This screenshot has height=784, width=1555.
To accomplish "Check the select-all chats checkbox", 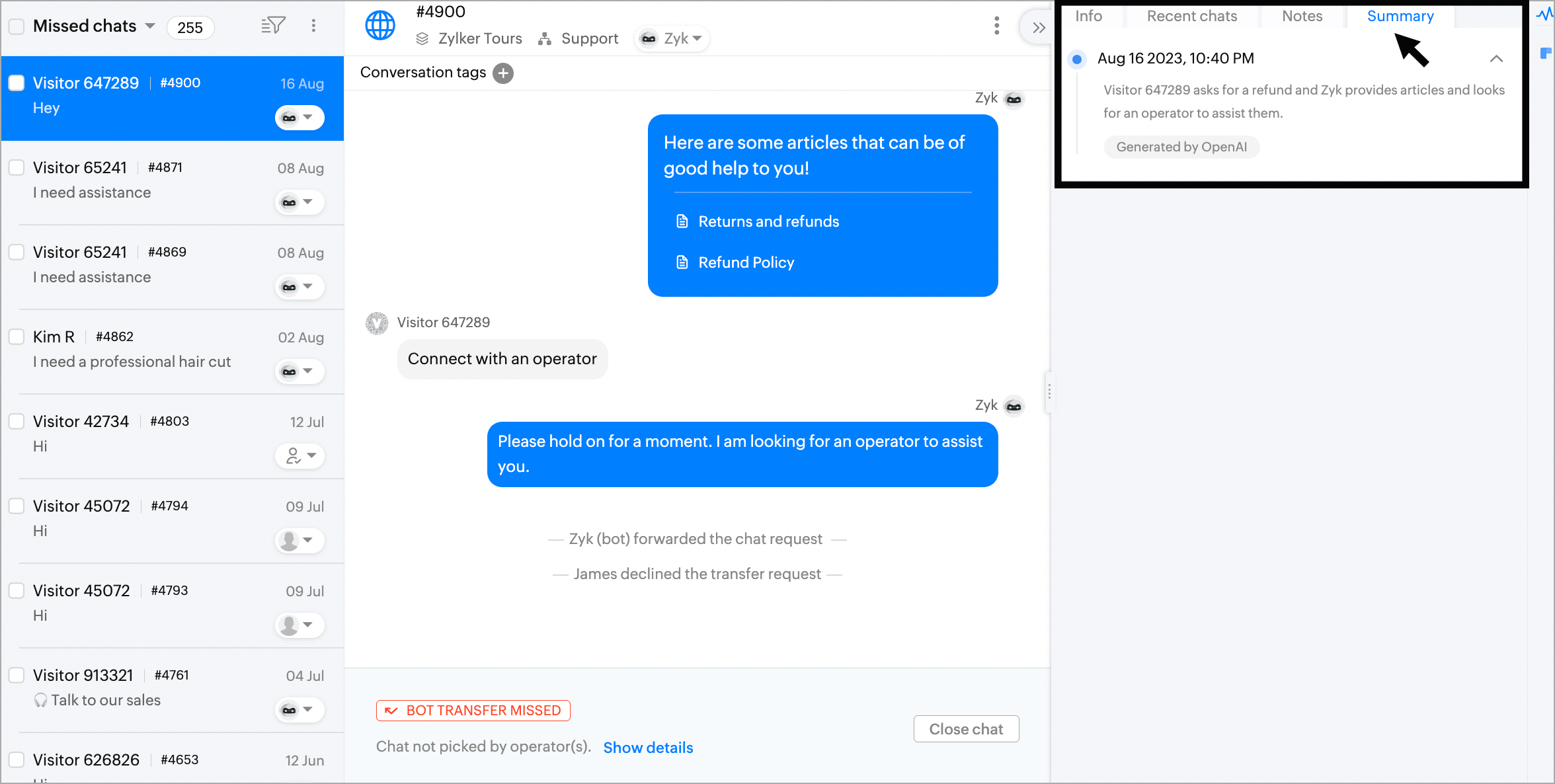I will 17,26.
